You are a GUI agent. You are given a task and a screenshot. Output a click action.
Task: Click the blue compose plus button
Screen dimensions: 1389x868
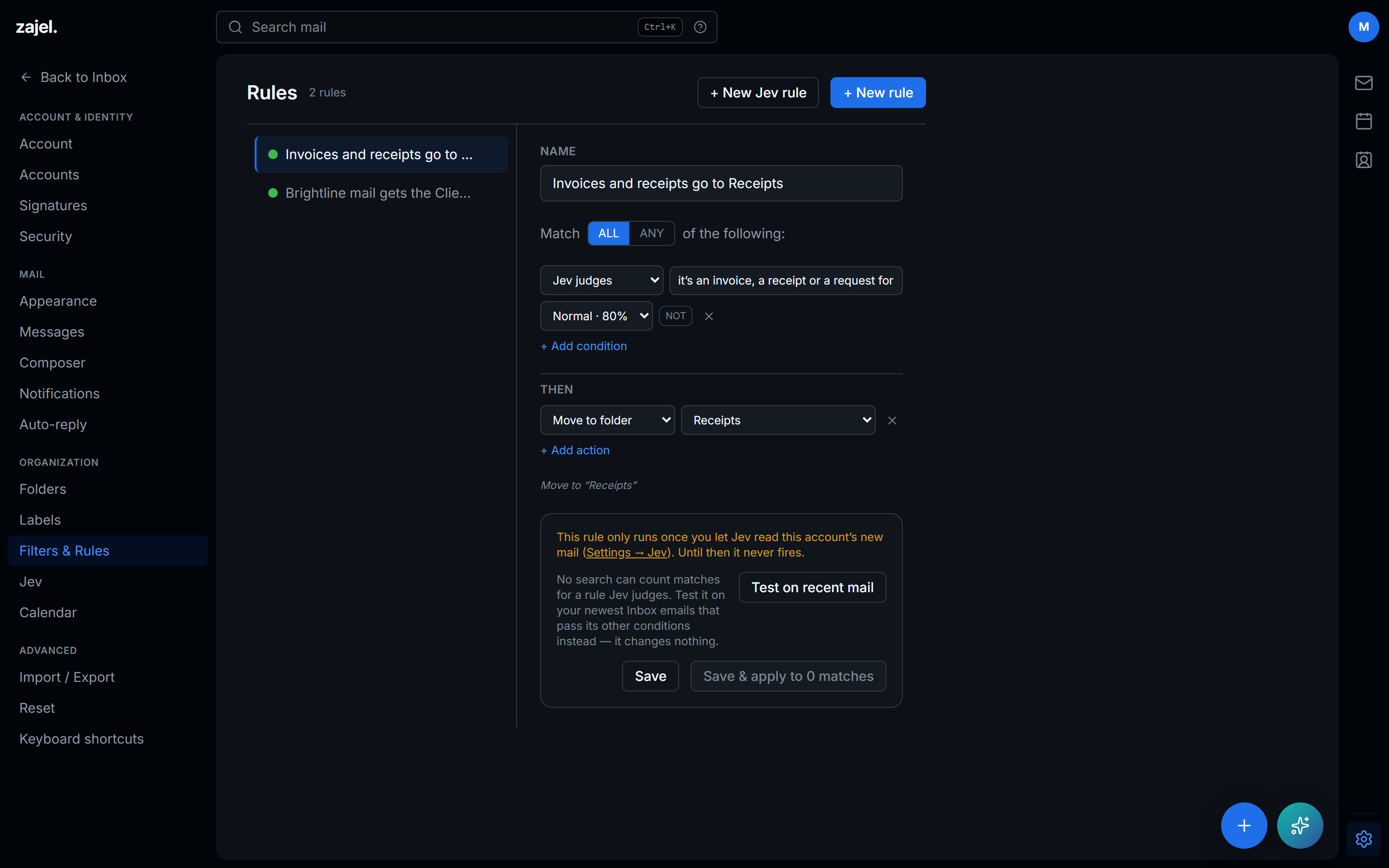(1244, 825)
